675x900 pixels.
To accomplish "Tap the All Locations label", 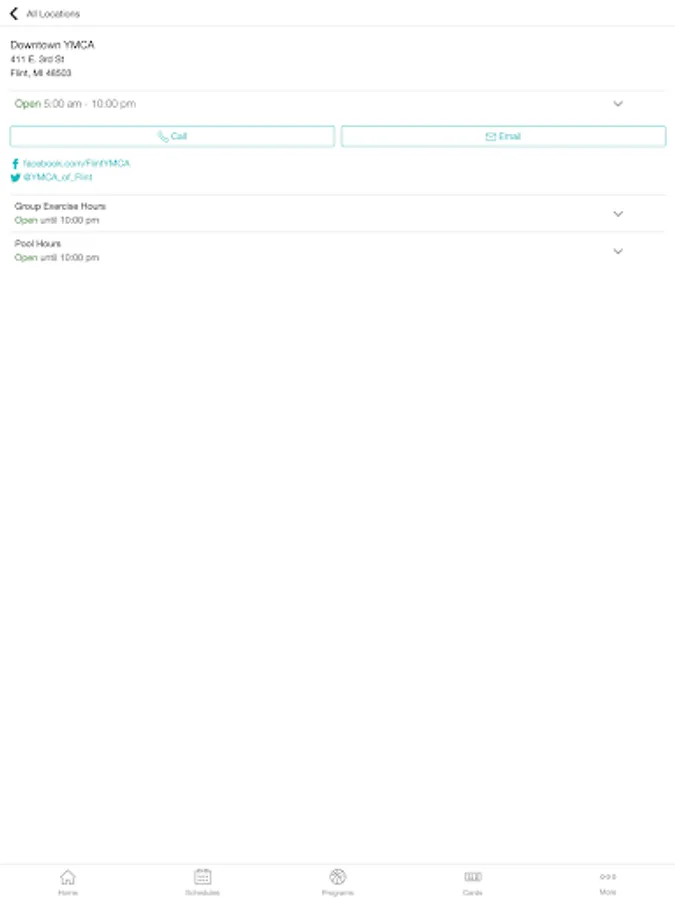I will (x=53, y=14).
